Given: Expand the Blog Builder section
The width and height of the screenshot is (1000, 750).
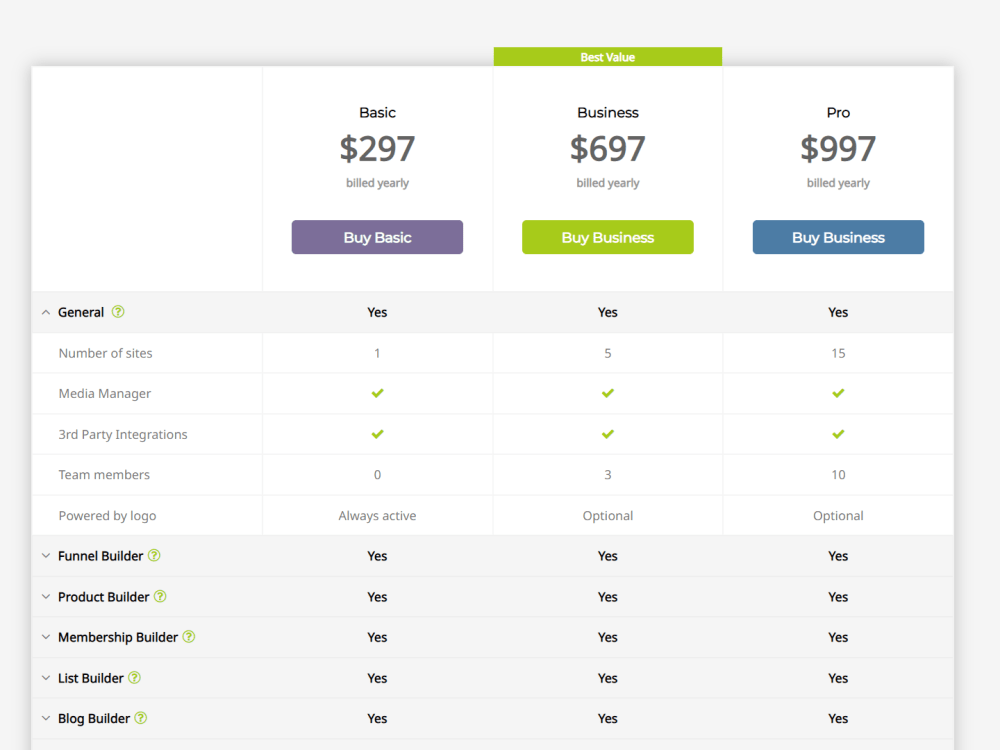Looking at the screenshot, I should [x=46, y=718].
